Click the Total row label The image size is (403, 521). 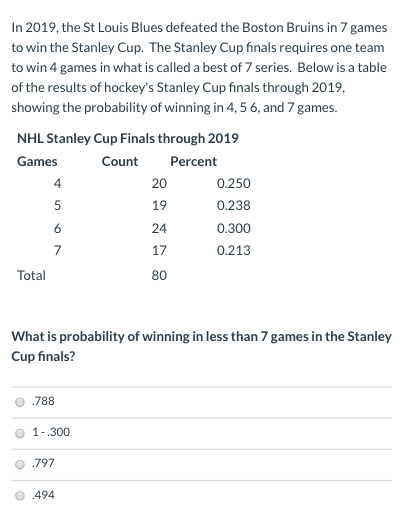tap(31, 276)
